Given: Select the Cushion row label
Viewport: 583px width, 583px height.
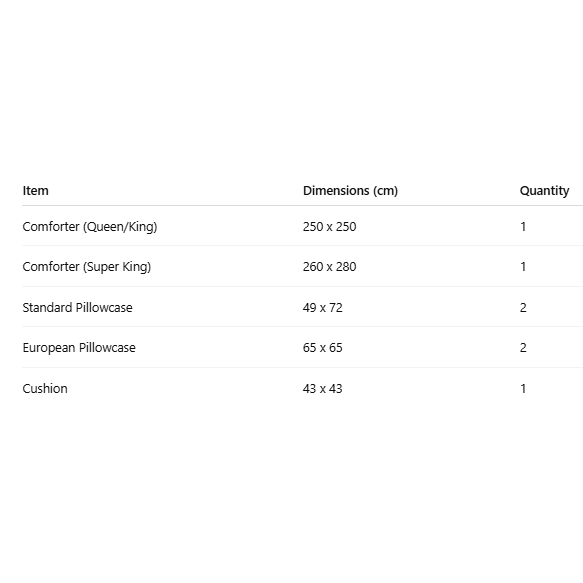Looking at the screenshot, I should pyautogui.click(x=45, y=389).
